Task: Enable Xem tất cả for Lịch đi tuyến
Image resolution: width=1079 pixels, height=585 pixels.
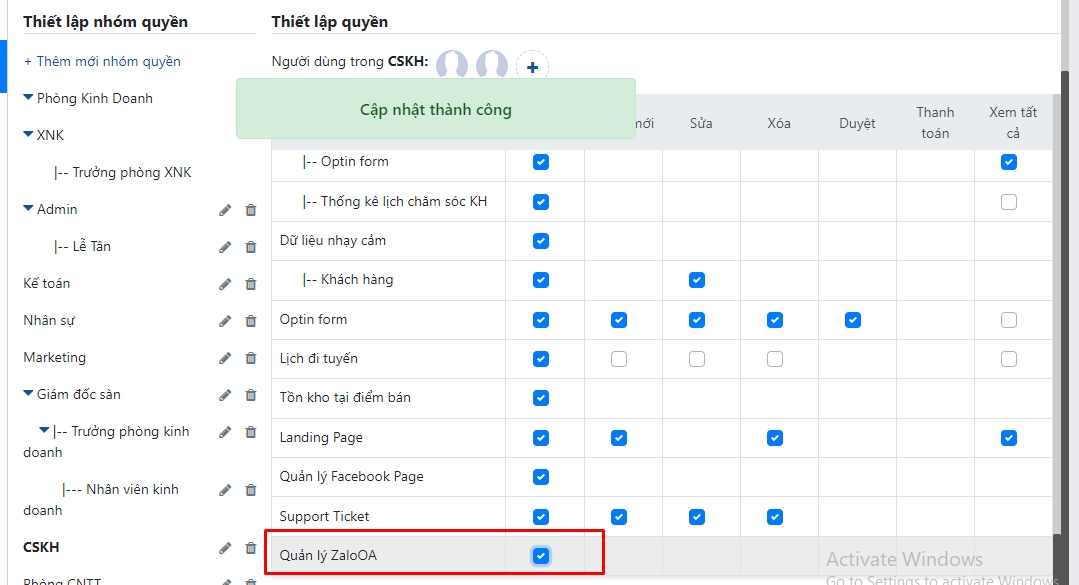Action: tap(1009, 359)
